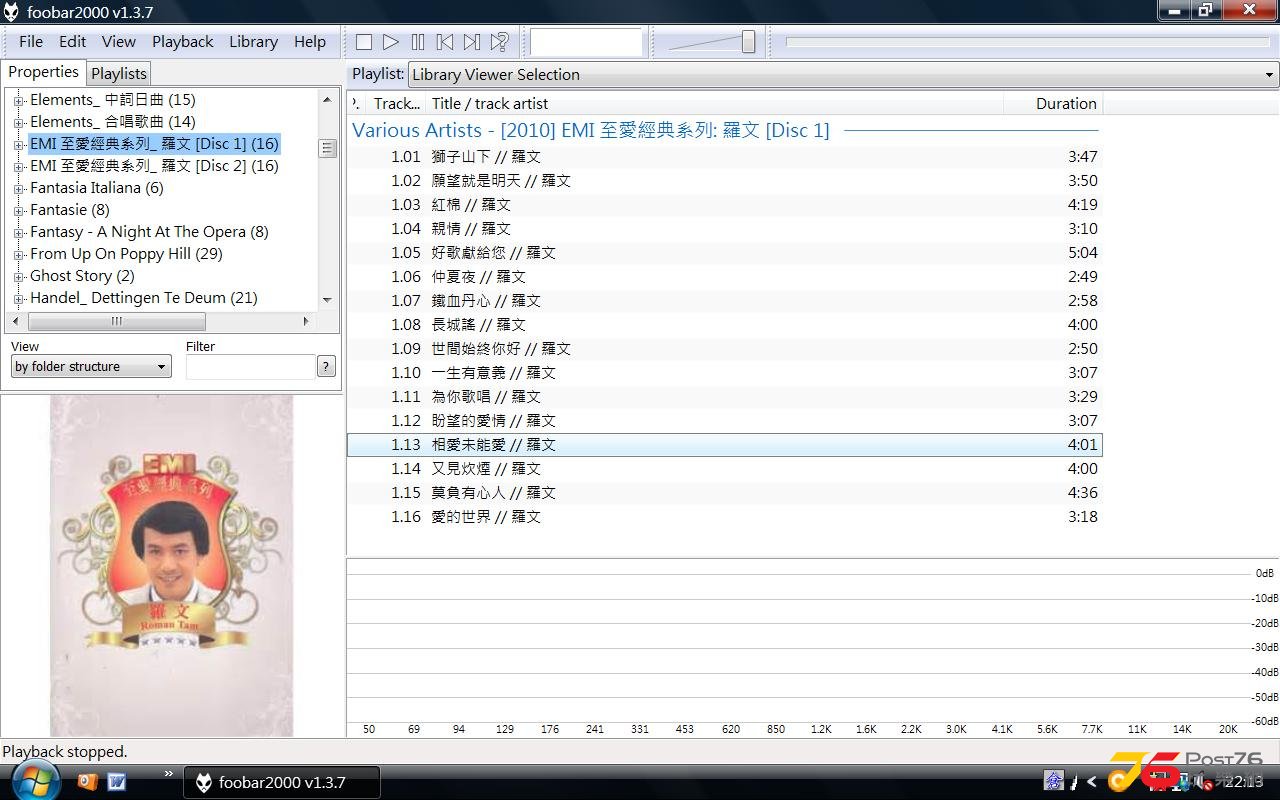Open the 'by folder structure' view dropdown
1280x800 pixels.
click(x=91, y=367)
